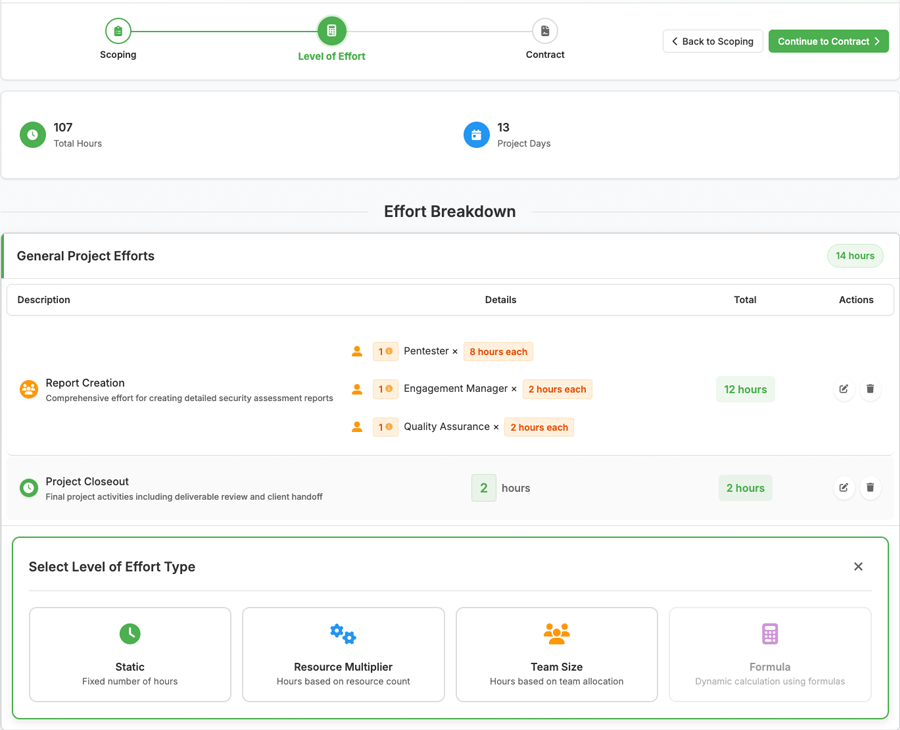Delete the Project Closeout effort row

click(870, 488)
